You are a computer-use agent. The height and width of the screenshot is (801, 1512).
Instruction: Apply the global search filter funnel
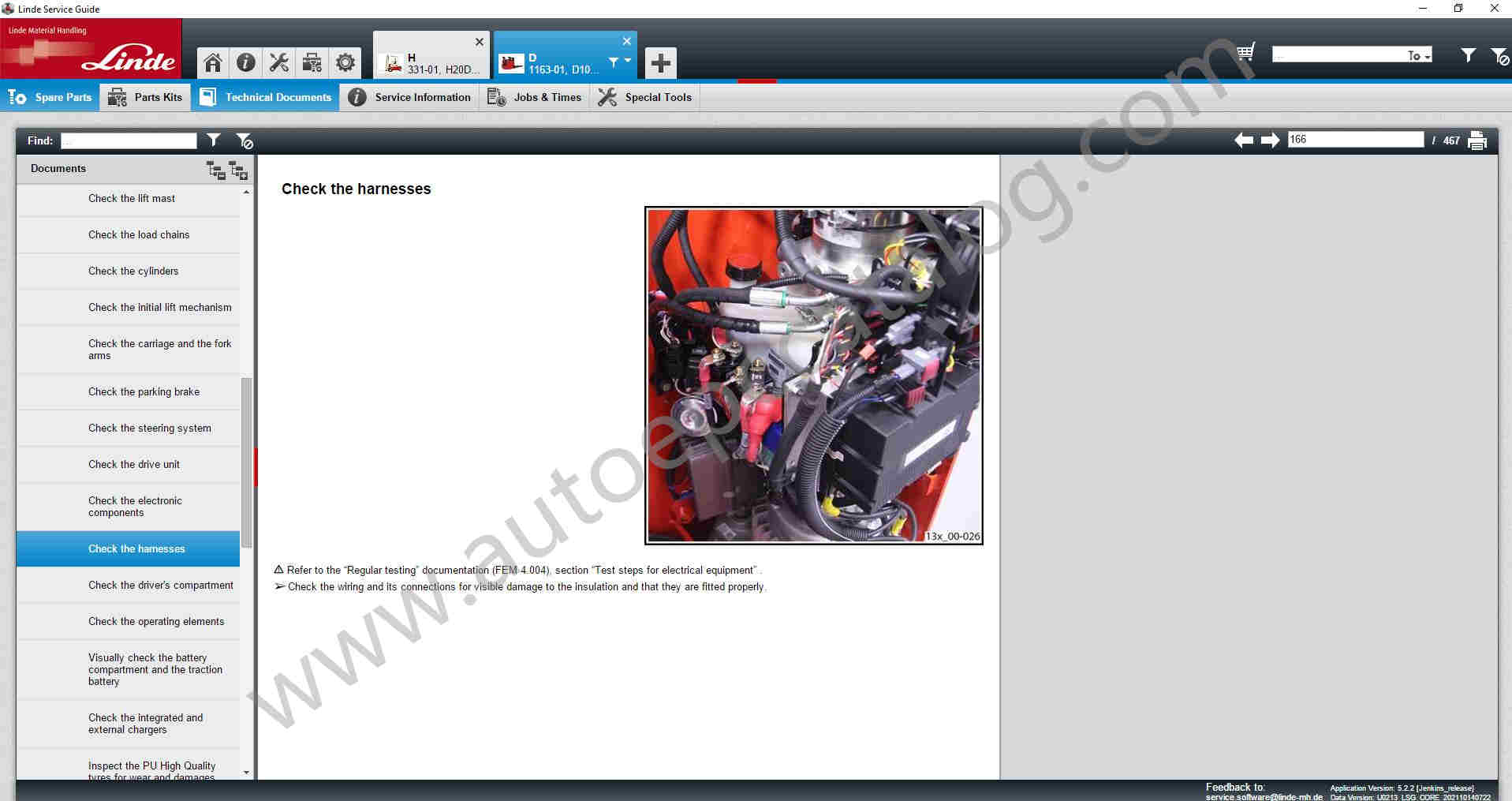pos(1468,54)
